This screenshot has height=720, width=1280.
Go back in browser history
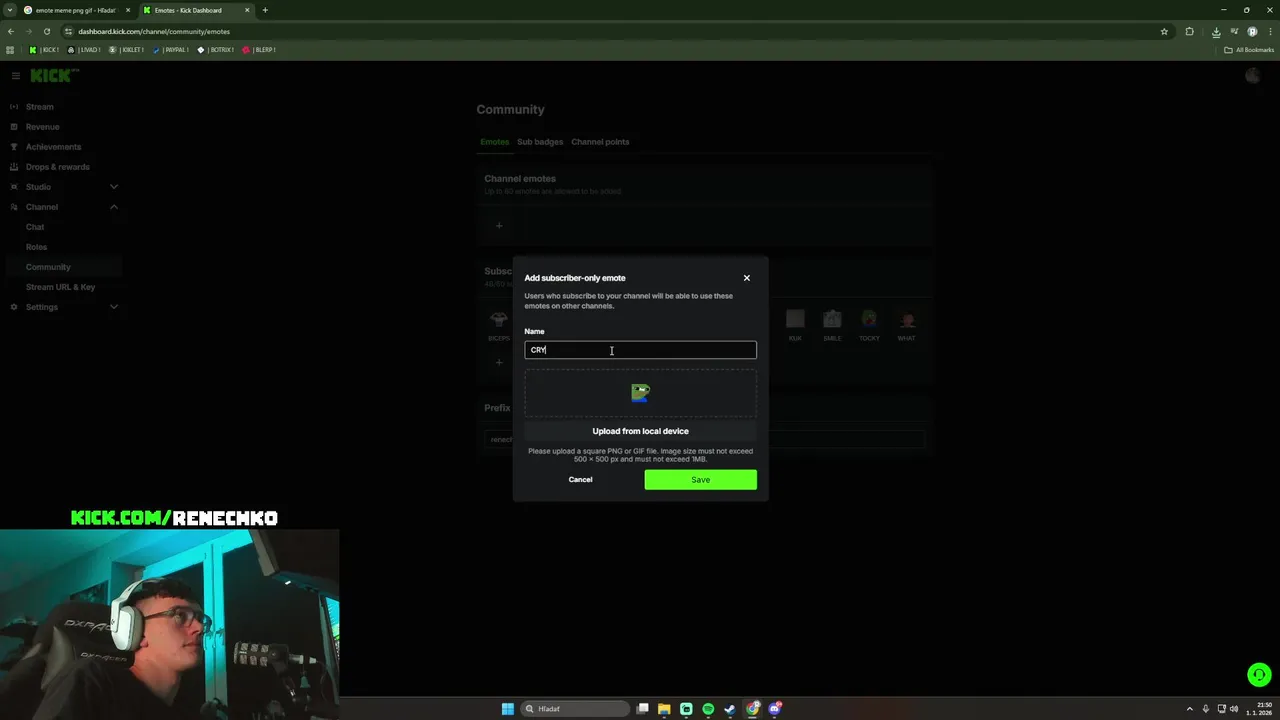point(11,31)
